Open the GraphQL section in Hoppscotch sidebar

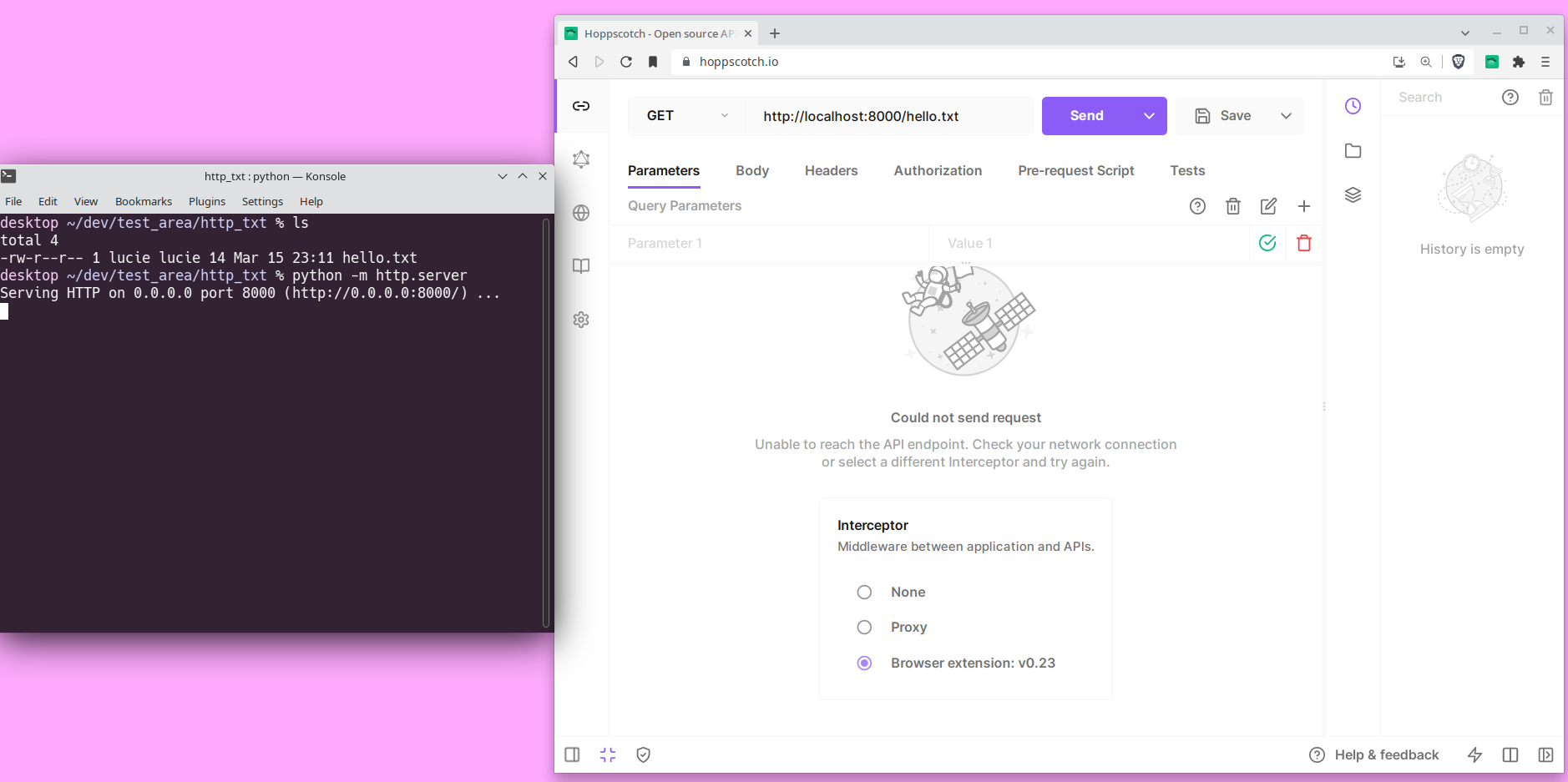581,159
